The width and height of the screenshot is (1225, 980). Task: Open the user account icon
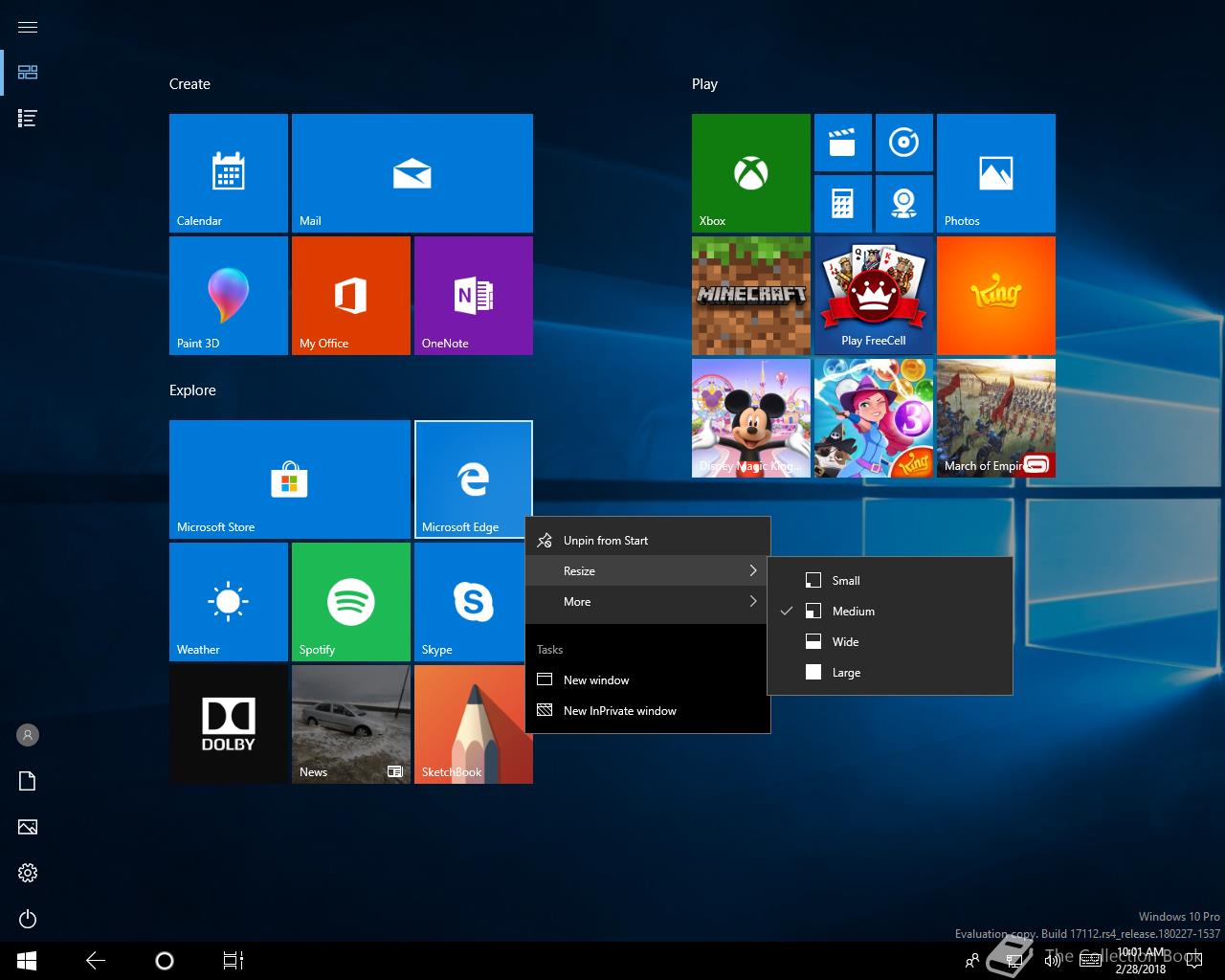coord(28,735)
